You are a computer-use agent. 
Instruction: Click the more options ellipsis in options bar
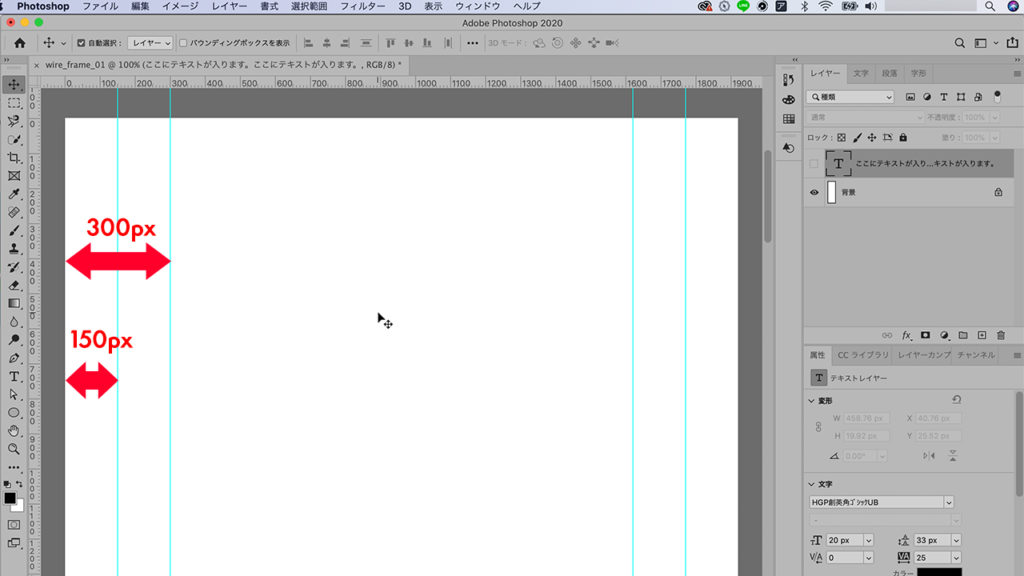[x=472, y=43]
